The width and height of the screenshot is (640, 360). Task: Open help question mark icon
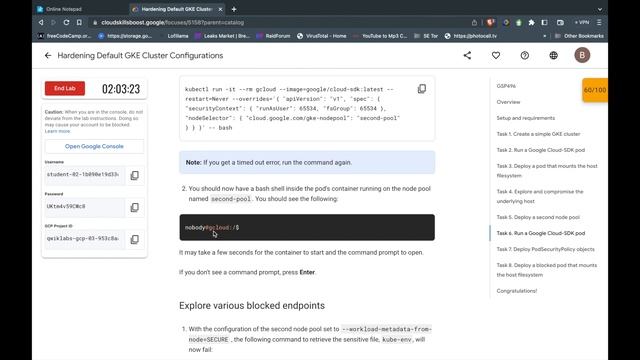[525, 56]
